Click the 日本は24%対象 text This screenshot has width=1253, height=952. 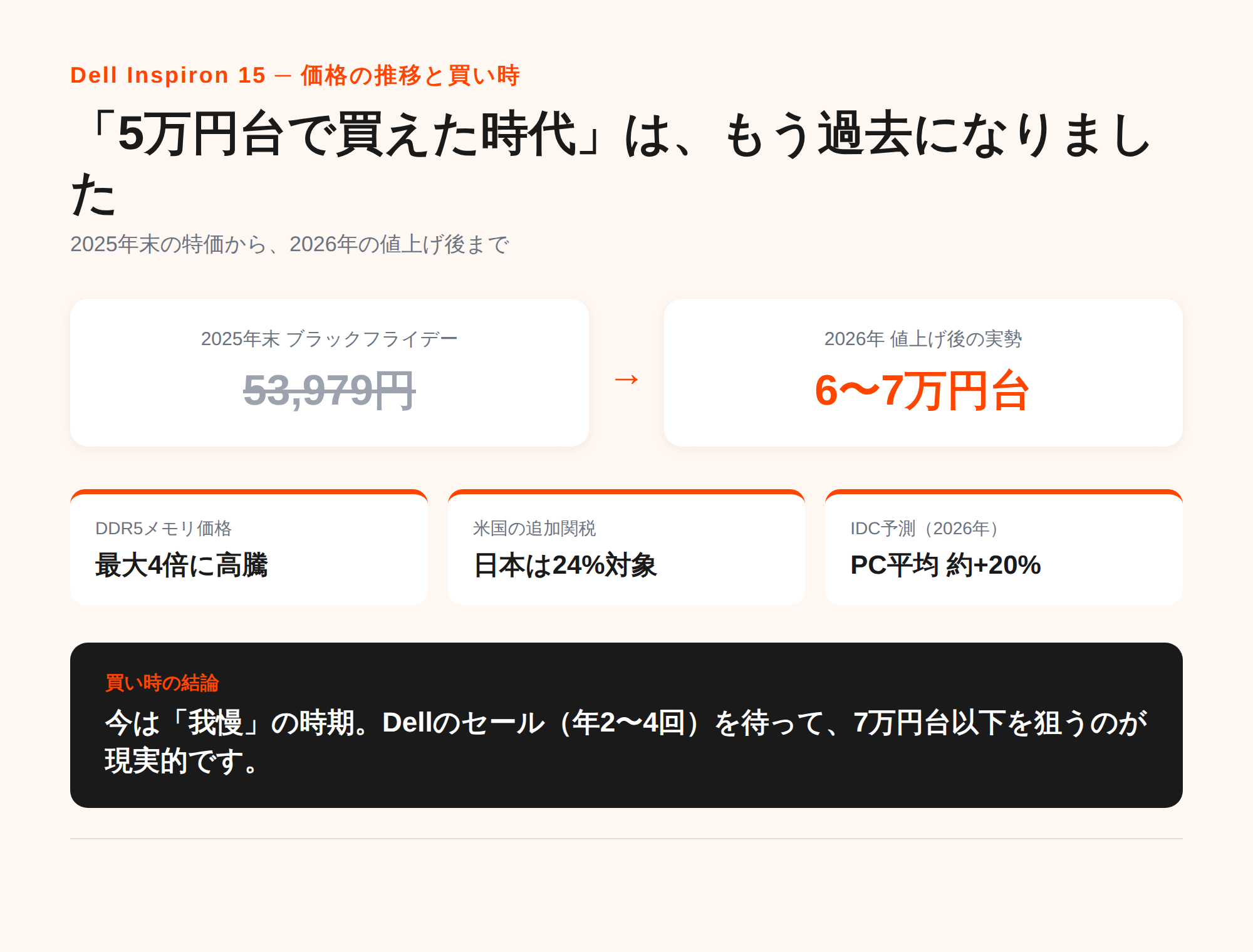(x=565, y=565)
